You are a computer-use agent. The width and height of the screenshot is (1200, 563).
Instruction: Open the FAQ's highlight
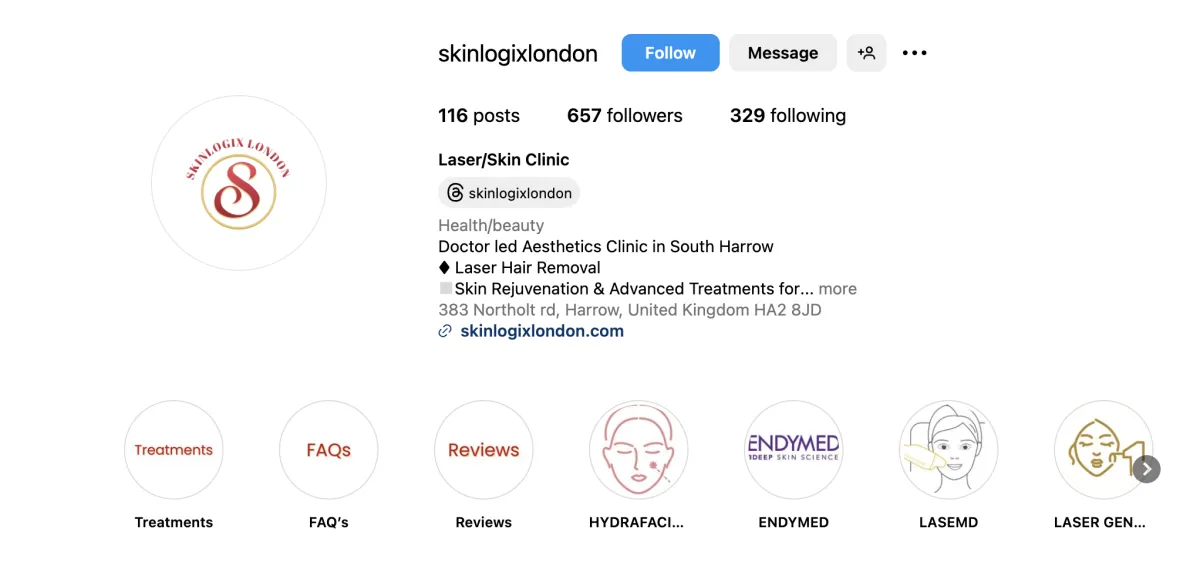[329, 450]
